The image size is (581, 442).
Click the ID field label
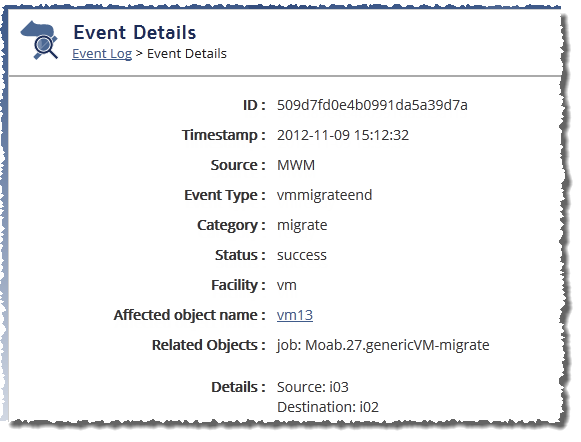(x=254, y=105)
